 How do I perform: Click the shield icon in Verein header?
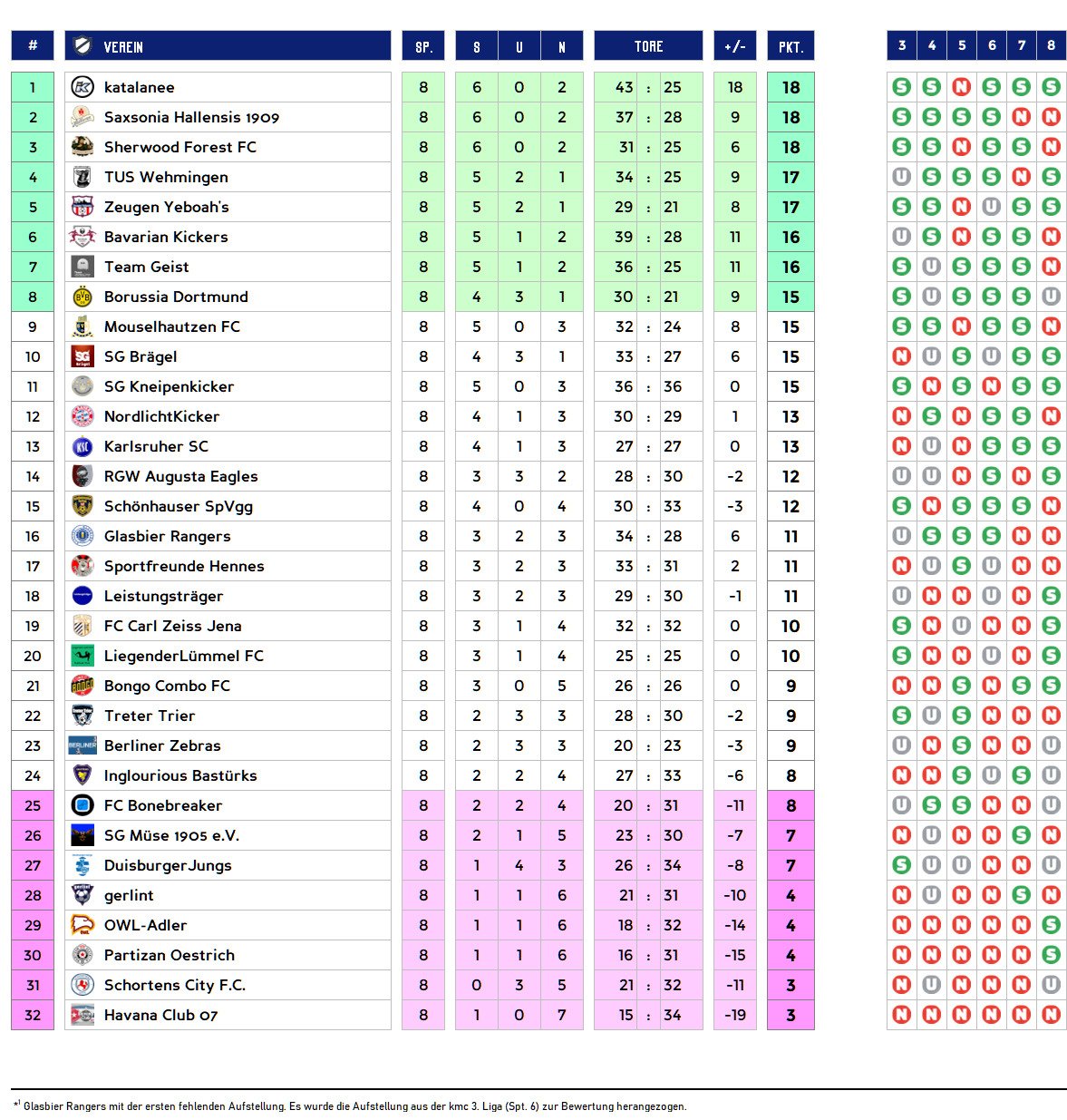(83, 46)
